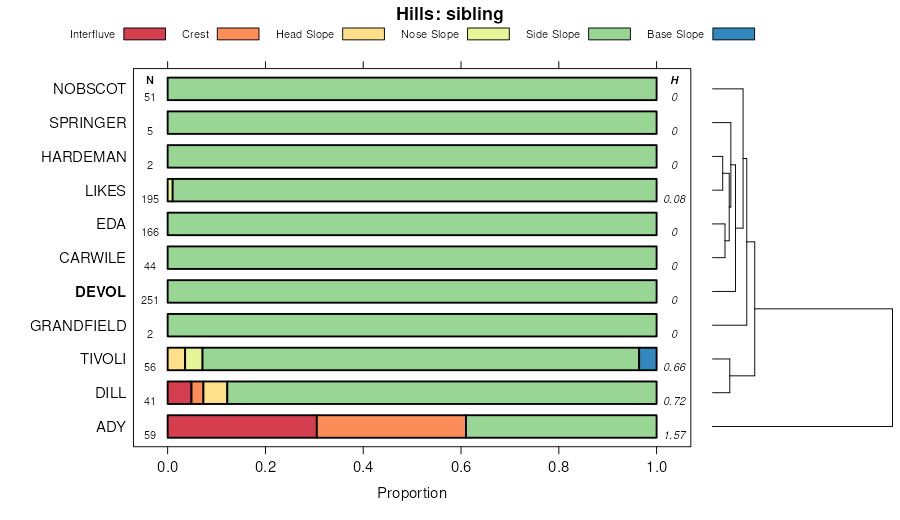900x520 pixels.
Task: Click the Base Slope blue legend swatch
Action: [x=733, y=34]
